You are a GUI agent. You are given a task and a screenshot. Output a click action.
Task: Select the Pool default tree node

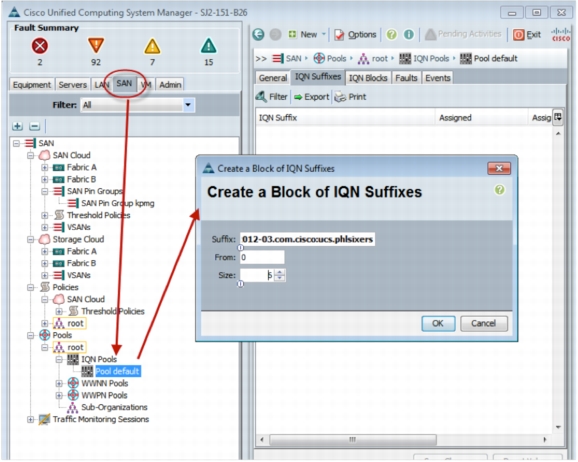pyautogui.click(x=117, y=371)
